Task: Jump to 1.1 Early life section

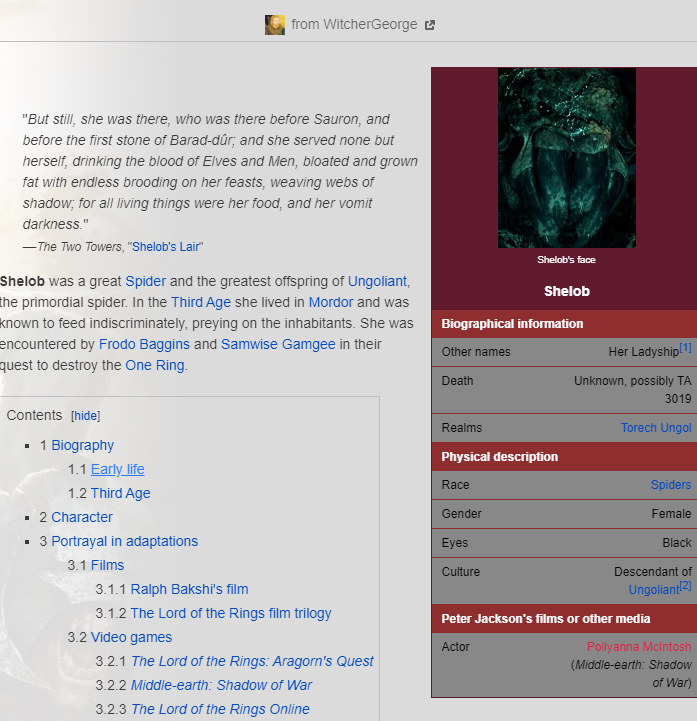Action: 118,469
